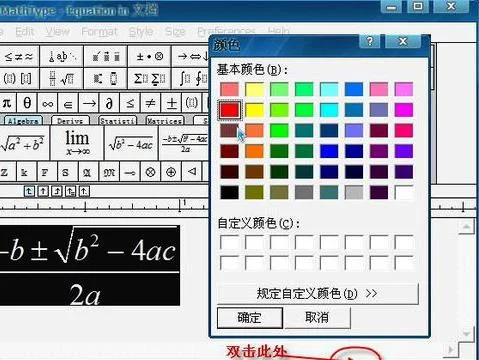Open the fraction and radical templates palette
Viewport: 479px width, 360px height.
(62, 79)
